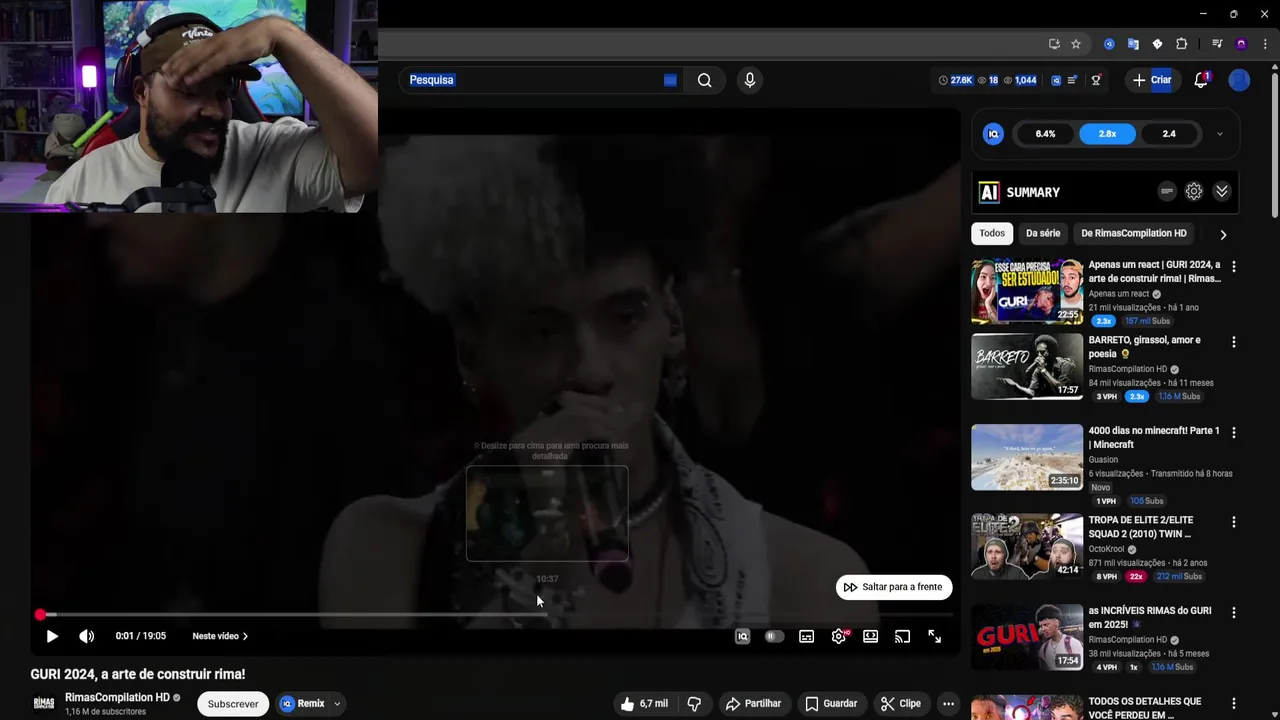Start voice search with microphone
Viewport: 1280px width, 720px height.
[x=750, y=80]
